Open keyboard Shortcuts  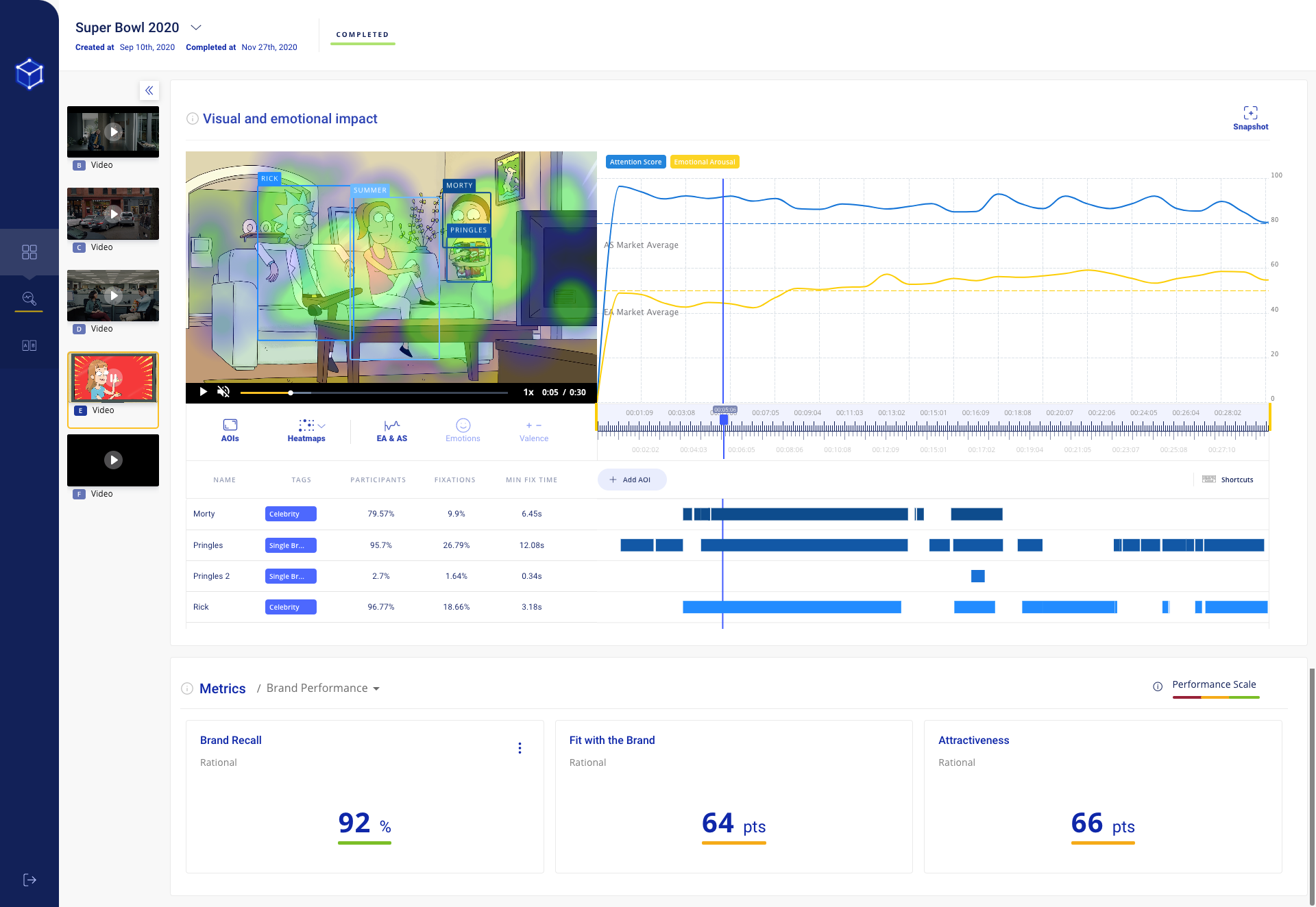(1228, 480)
